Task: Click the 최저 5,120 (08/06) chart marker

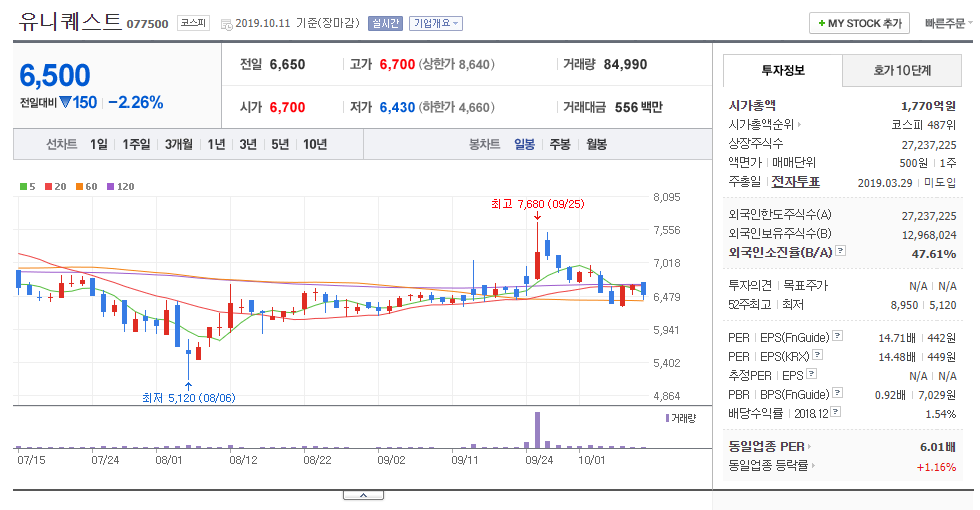Action: pyautogui.click(x=189, y=398)
